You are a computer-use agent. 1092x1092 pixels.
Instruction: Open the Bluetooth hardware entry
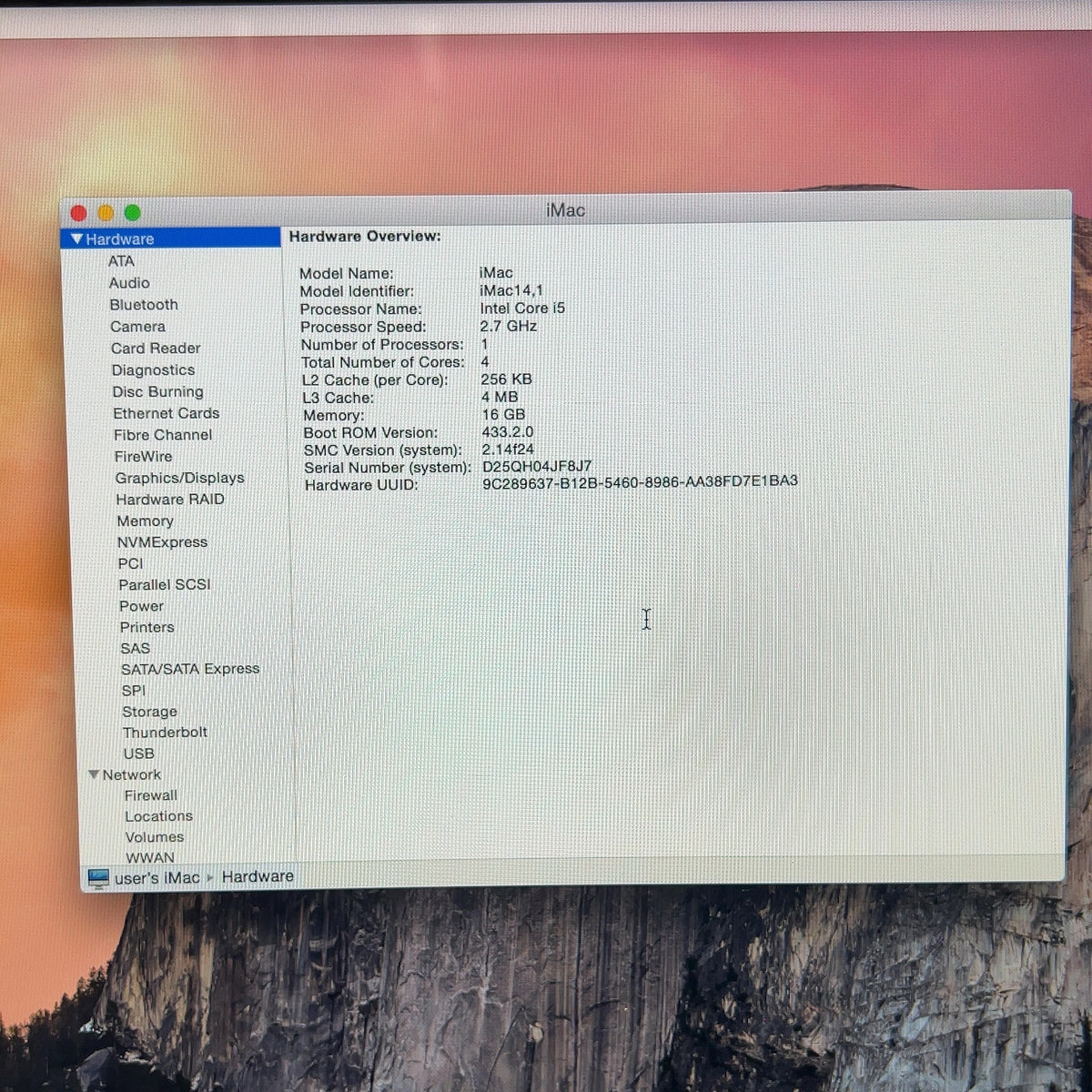coord(144,305)
